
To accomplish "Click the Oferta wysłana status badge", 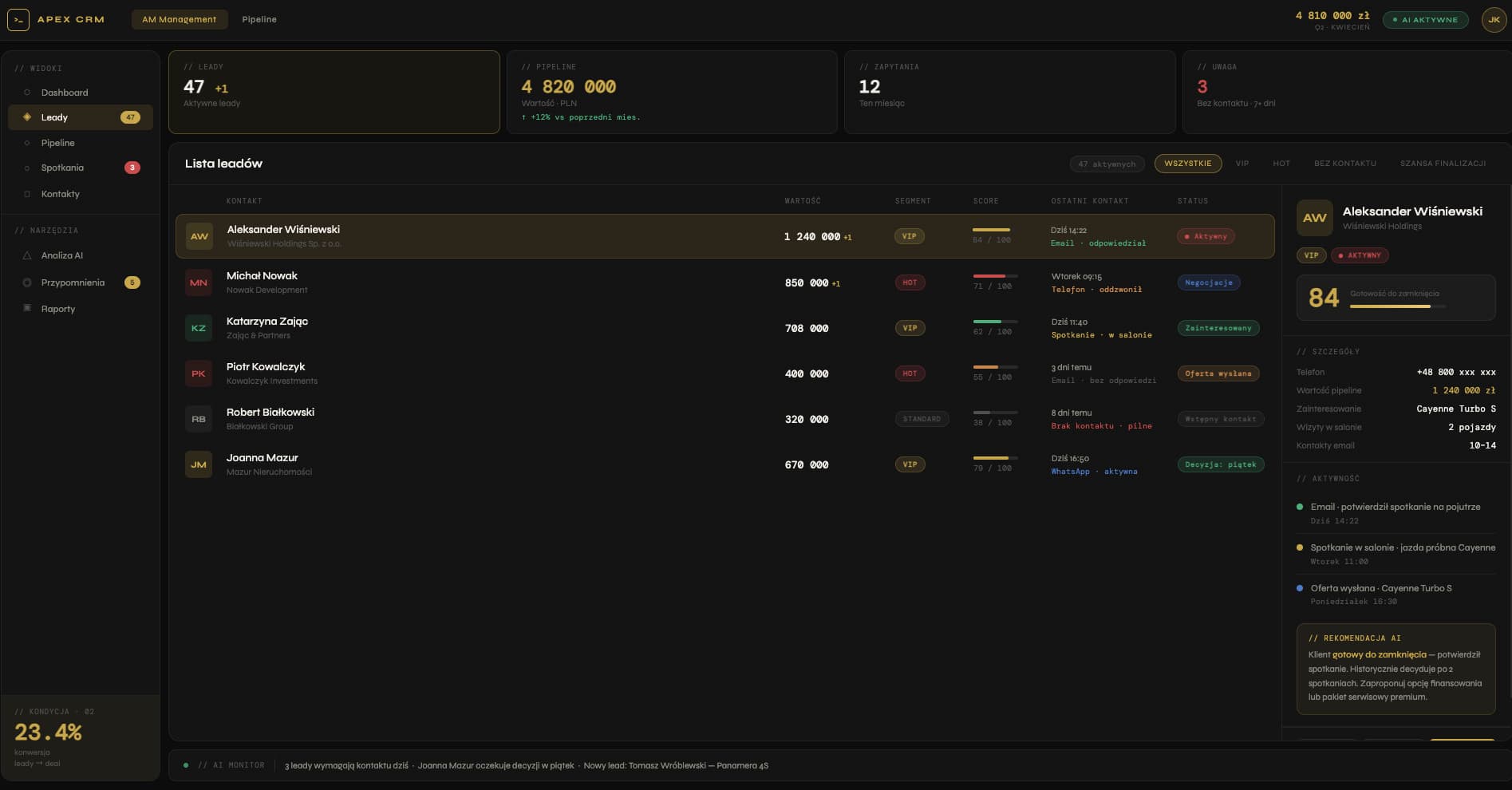I will coord(1218,373).
